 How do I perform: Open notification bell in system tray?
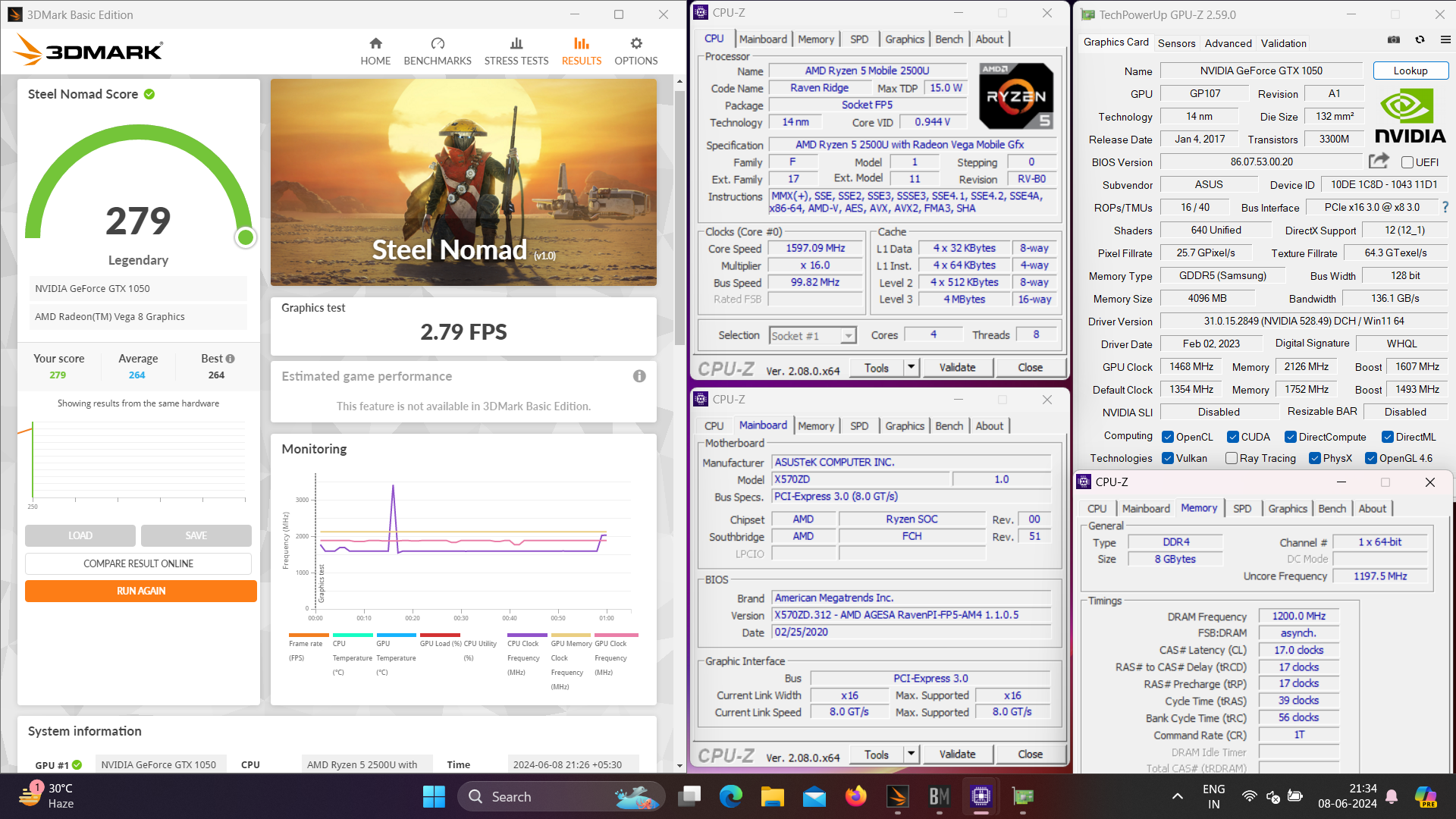pos(1392,796)
